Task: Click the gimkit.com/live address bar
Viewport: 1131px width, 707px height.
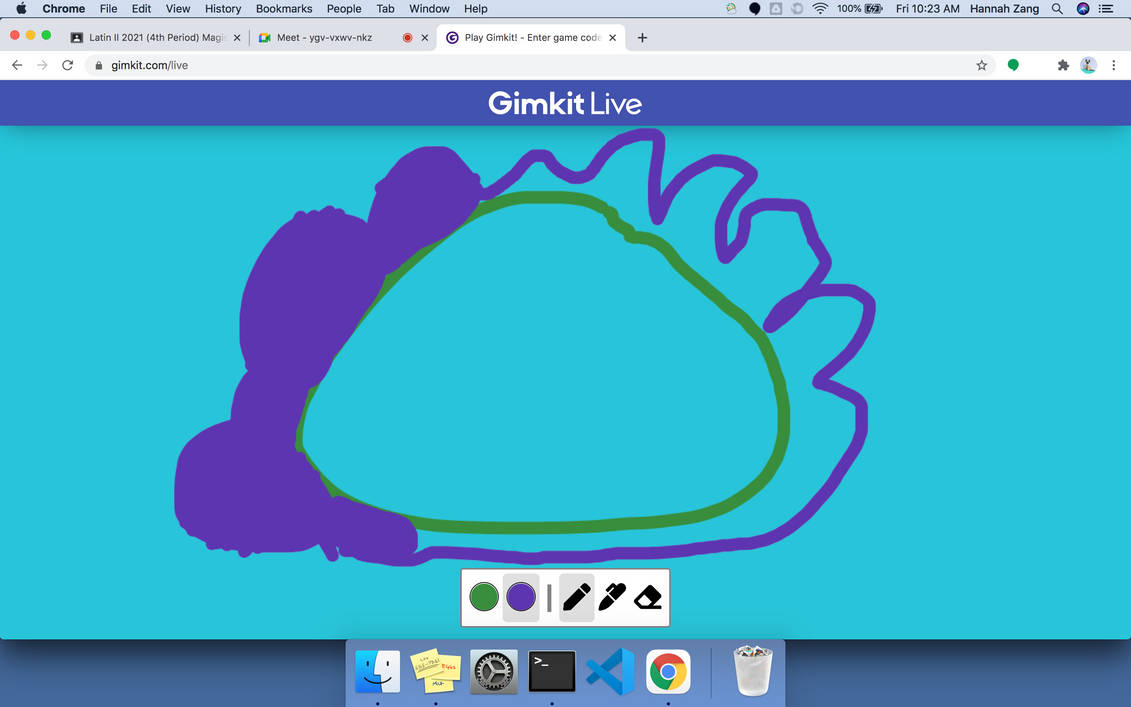Action: [x=541, y=65]
